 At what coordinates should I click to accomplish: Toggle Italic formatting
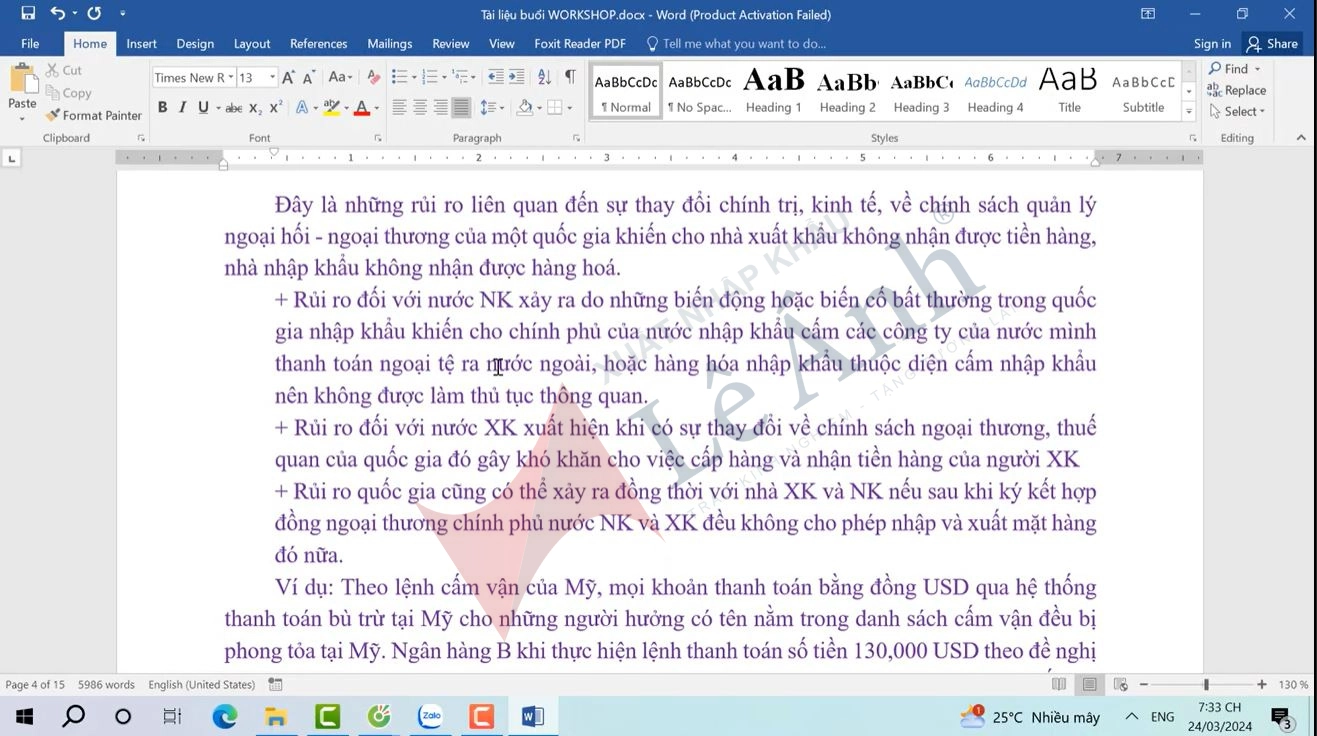click(x=182, y=106)
